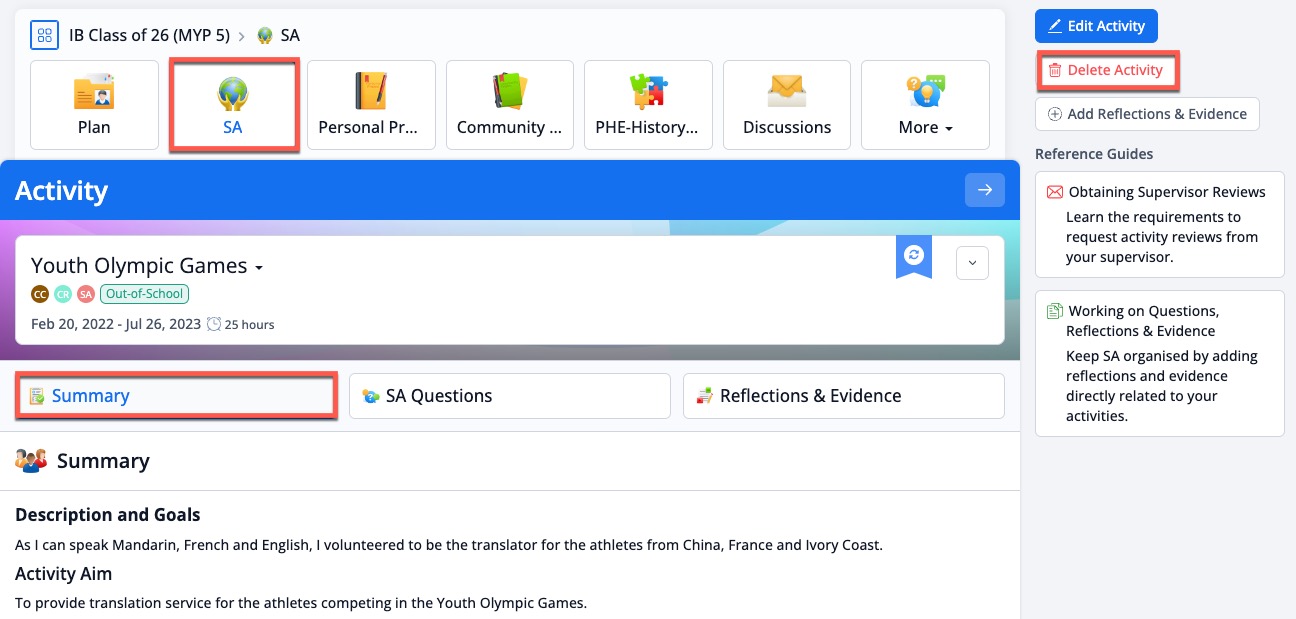
Task: Open the dashboard grid icon beside the breadcrumb
Action: [x=44, y=35]
